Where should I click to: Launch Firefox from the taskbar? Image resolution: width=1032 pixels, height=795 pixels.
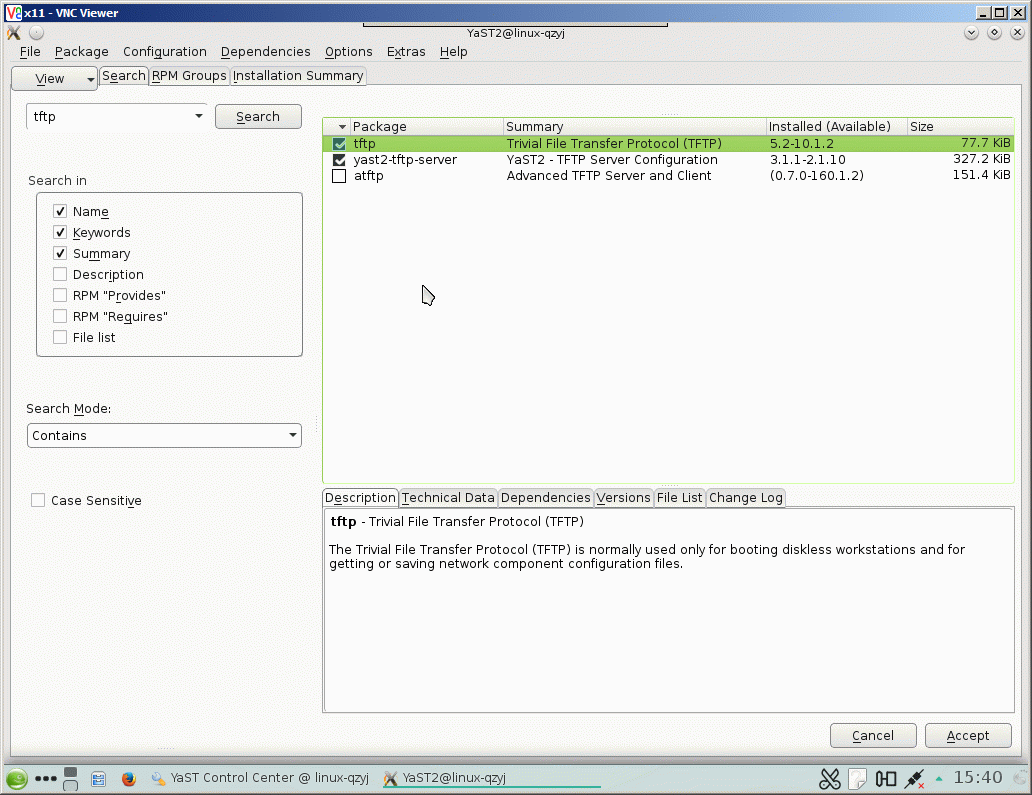(x=129, y=779)
